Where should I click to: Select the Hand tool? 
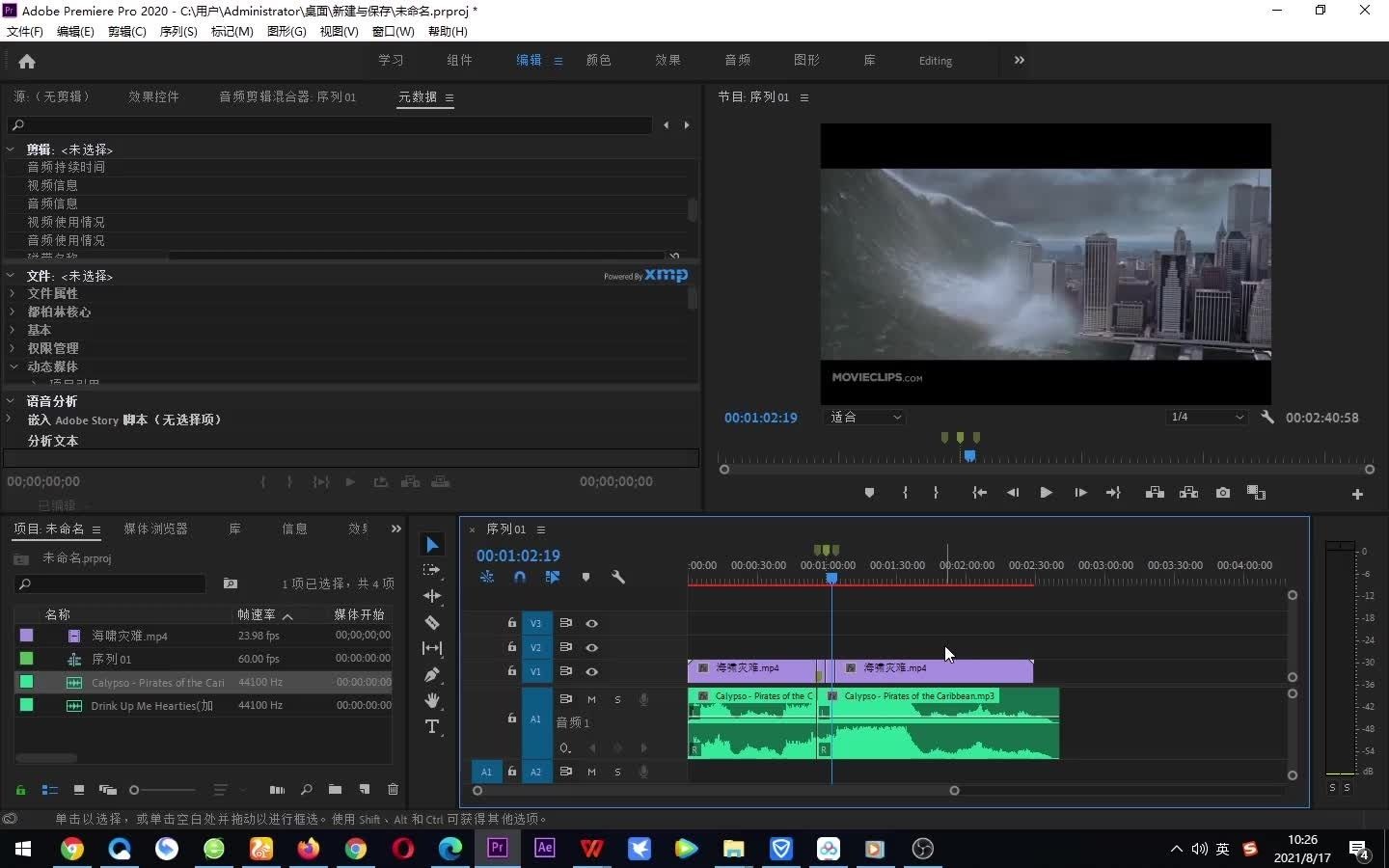click(x=432, y=700)
